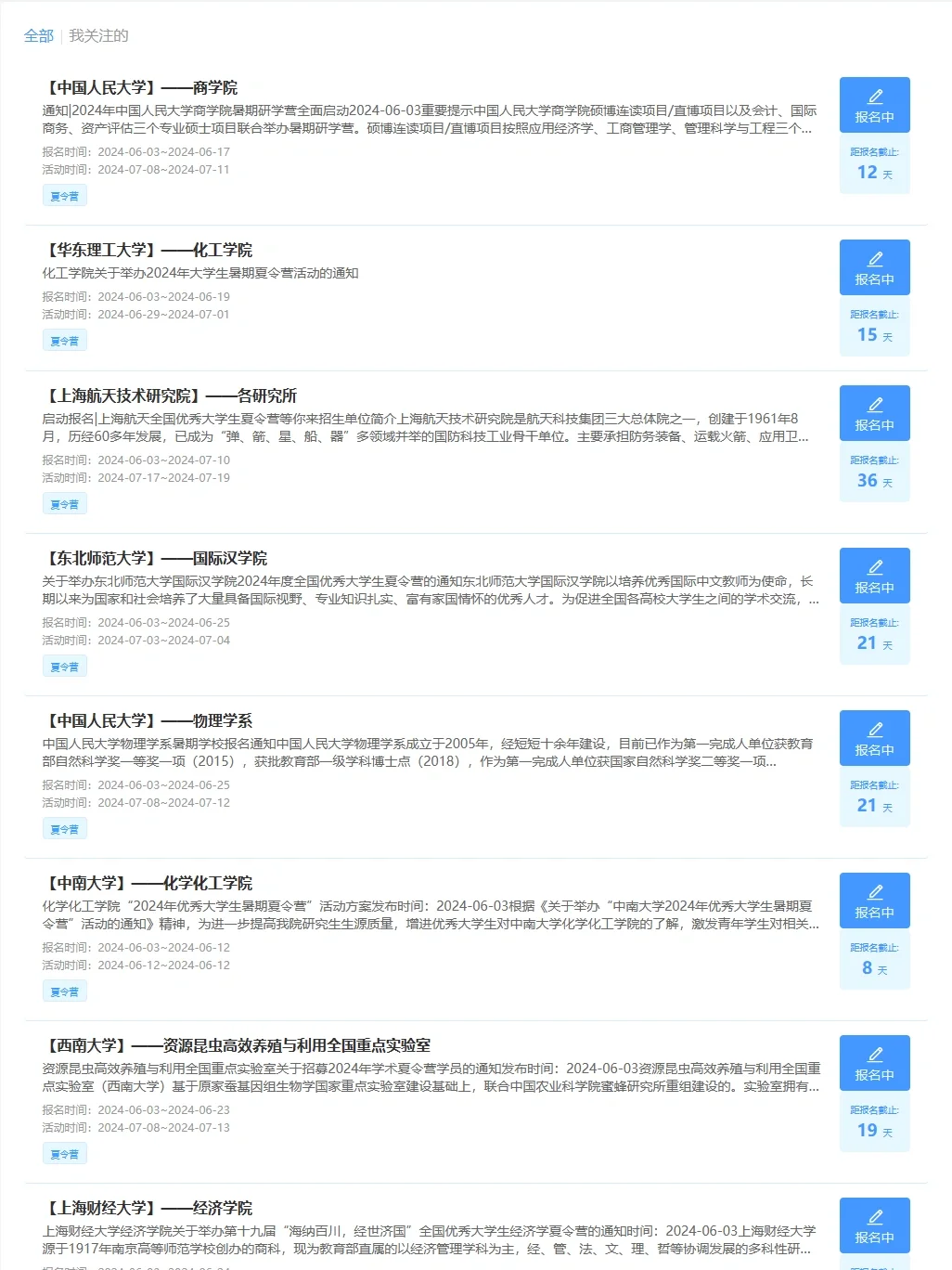Click 报名时间 2024-06-03~2024-06-19 text
This screenshot has width=952, height=1270.
[x=135, y=297]
